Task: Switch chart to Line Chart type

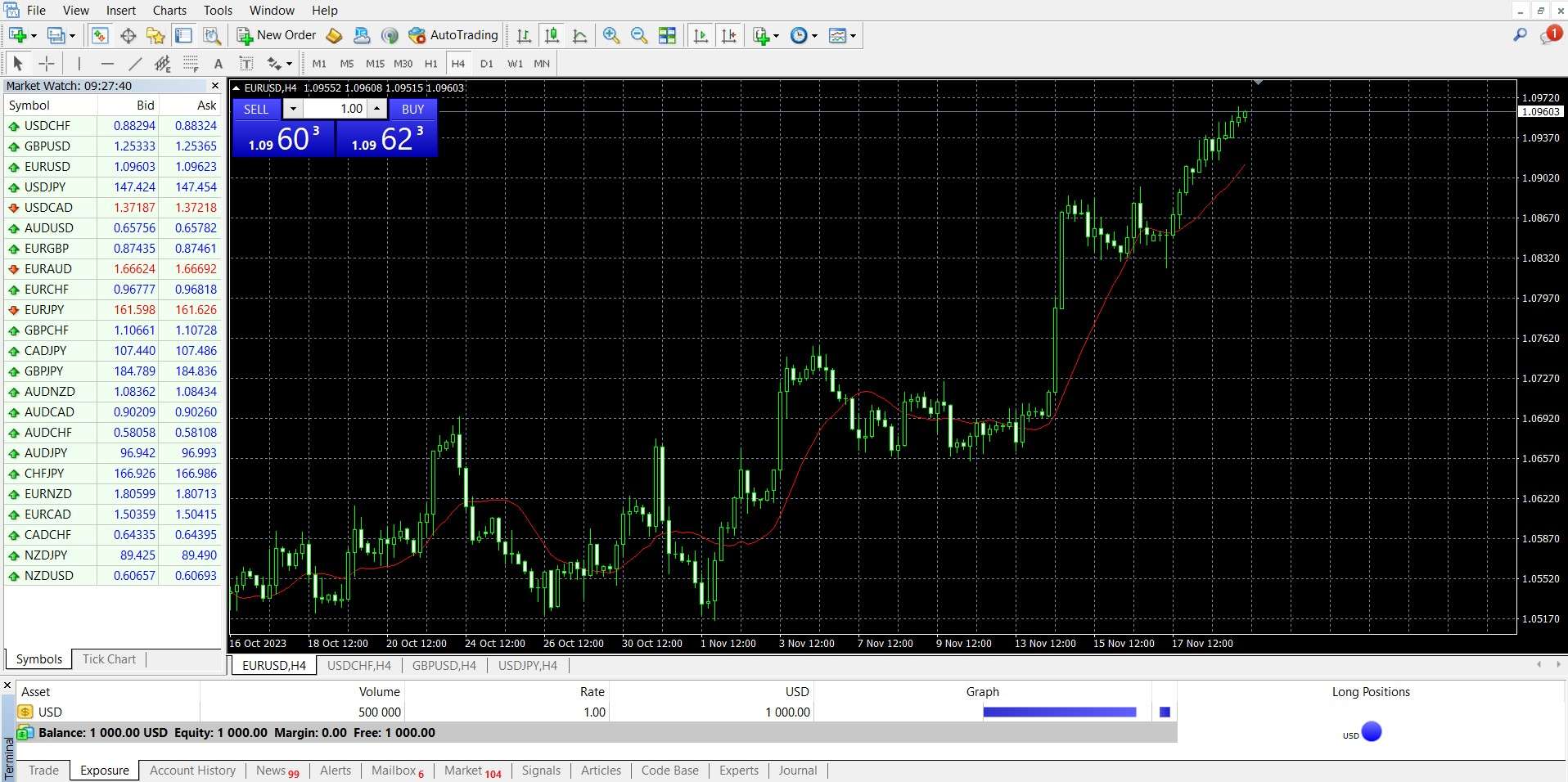Action: click(x=580, y=35)
